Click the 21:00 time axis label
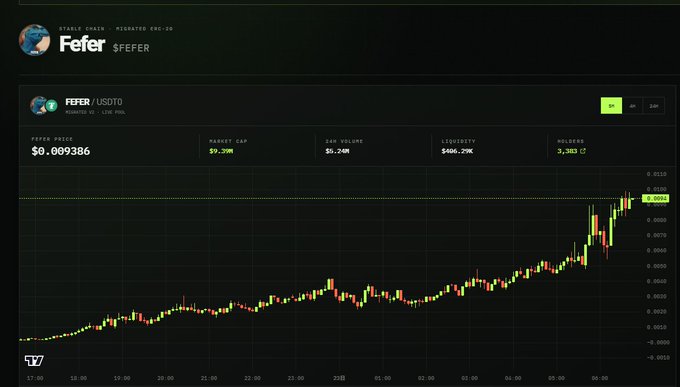 [x=209, y=378]
